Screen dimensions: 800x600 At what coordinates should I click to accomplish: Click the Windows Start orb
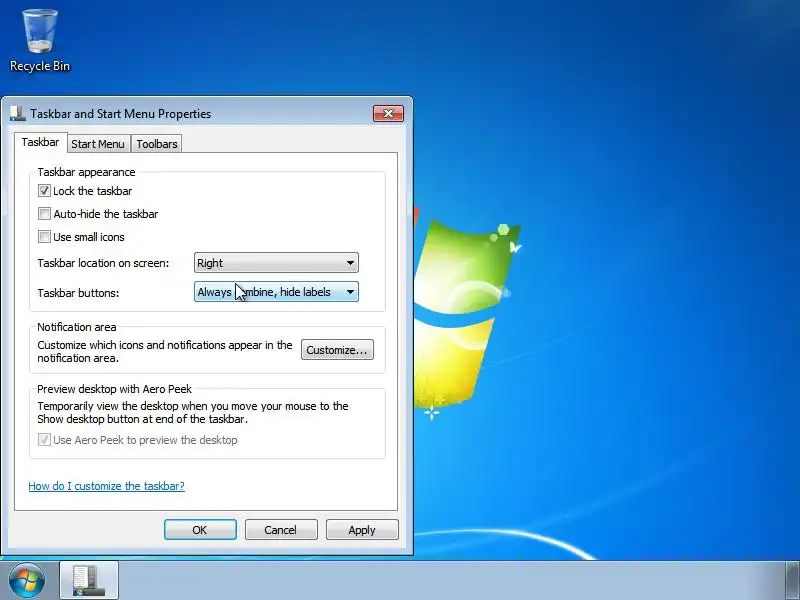tap(27, 581)
